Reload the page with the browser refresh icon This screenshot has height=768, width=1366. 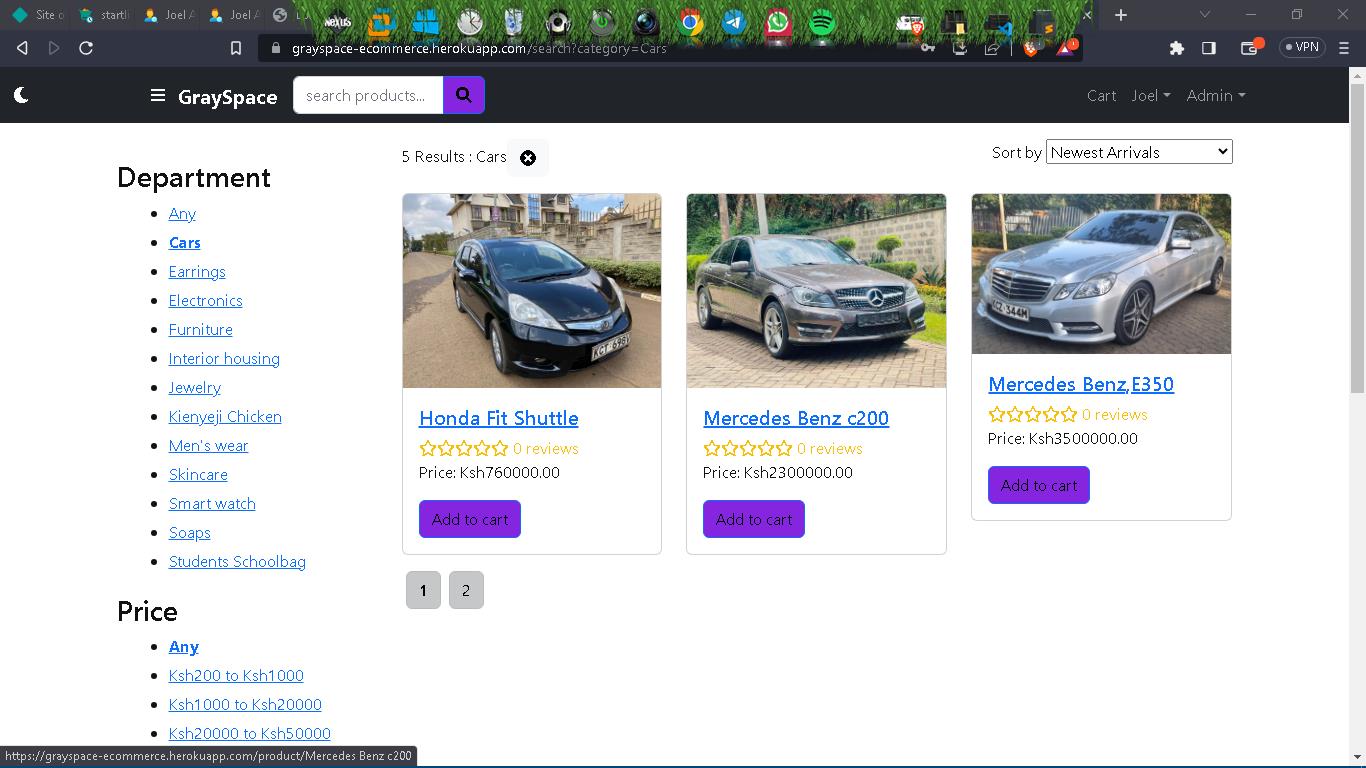click(86, 47)
